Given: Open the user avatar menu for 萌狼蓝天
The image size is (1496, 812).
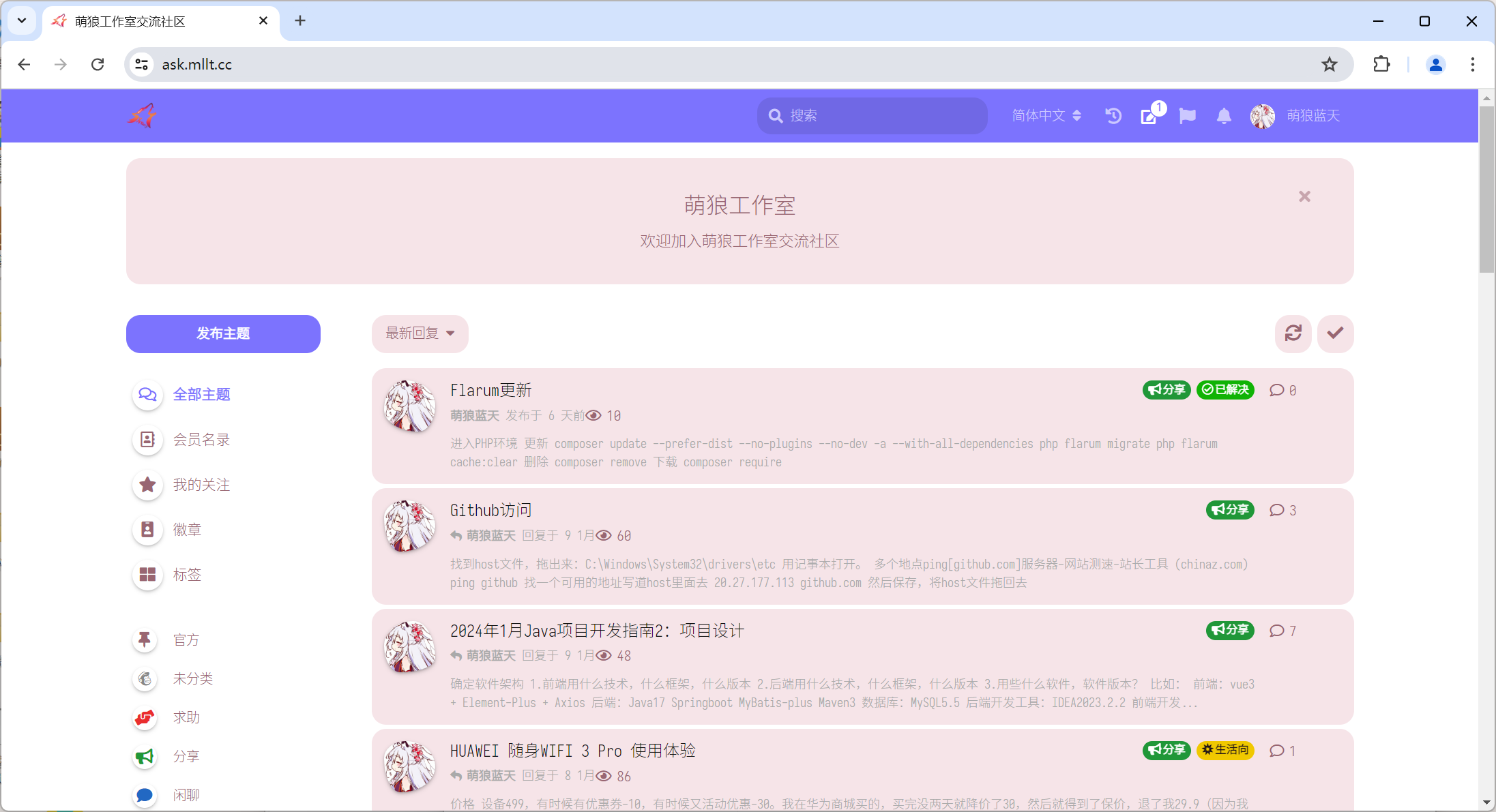Looking at the screenshot, I should coord(1263,116).
